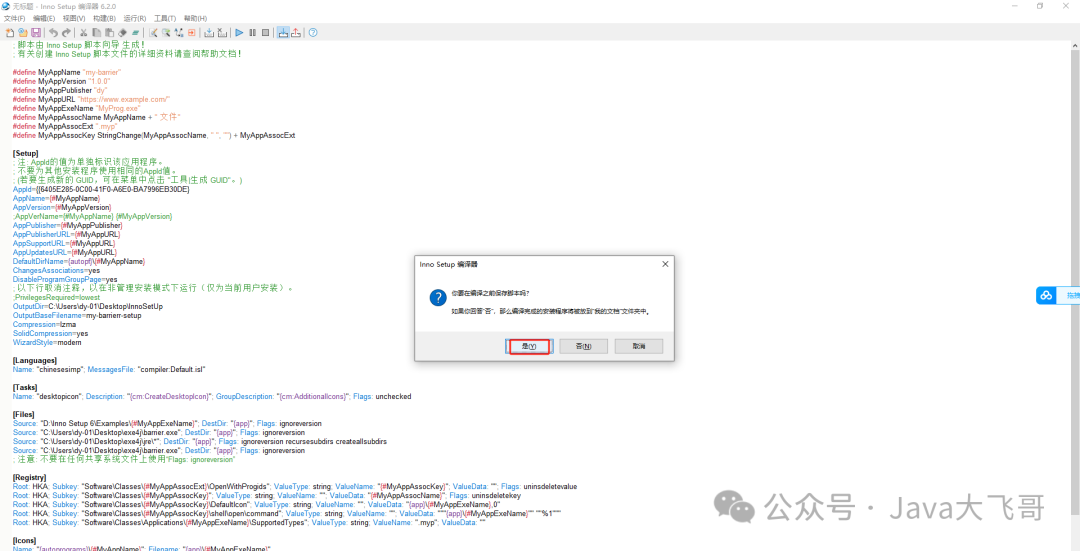Click the green Select All icon
The height and width of the screenshot is (551, 1080).
(136, 32)
